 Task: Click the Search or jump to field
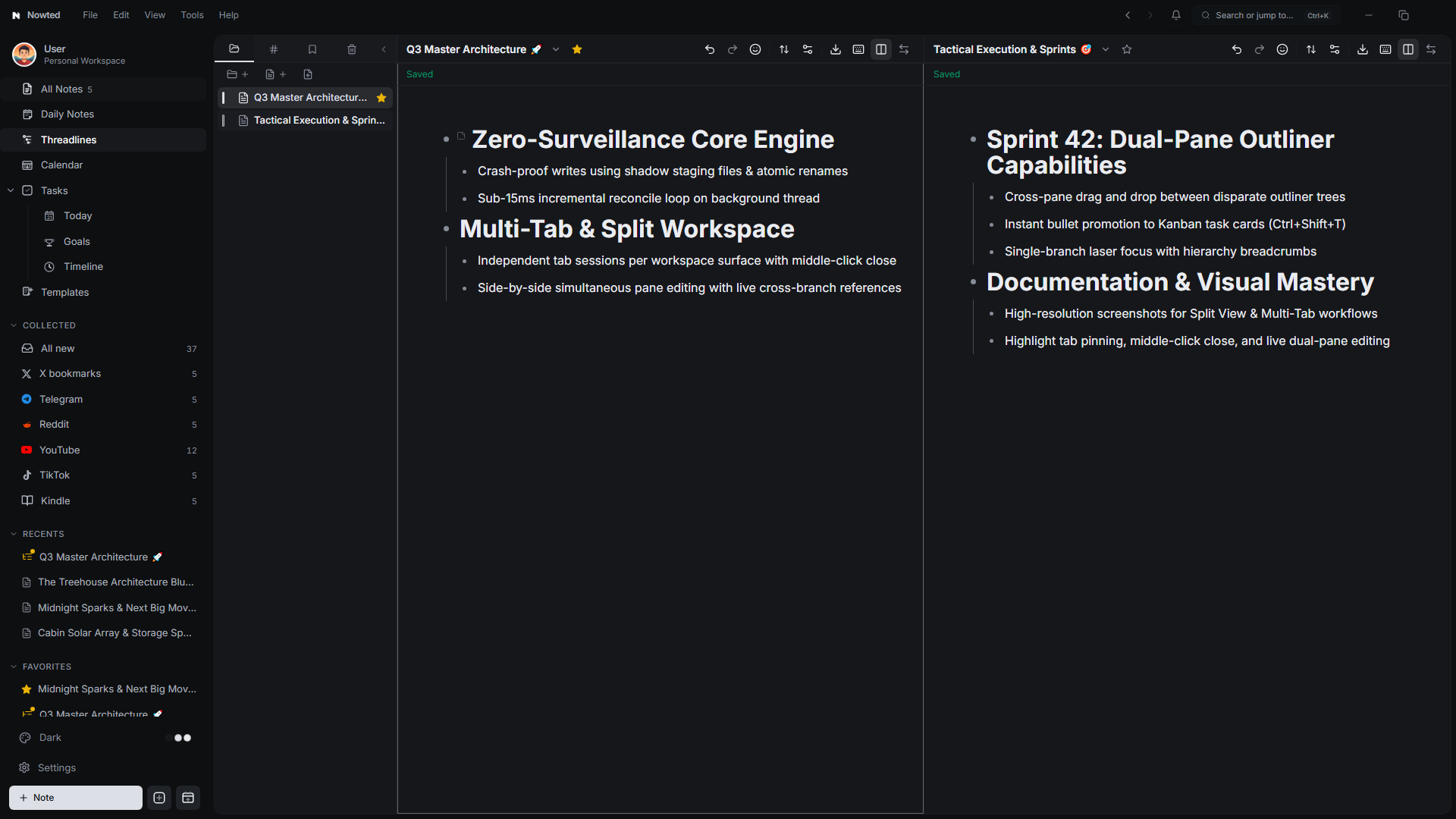pos(1266,15)
